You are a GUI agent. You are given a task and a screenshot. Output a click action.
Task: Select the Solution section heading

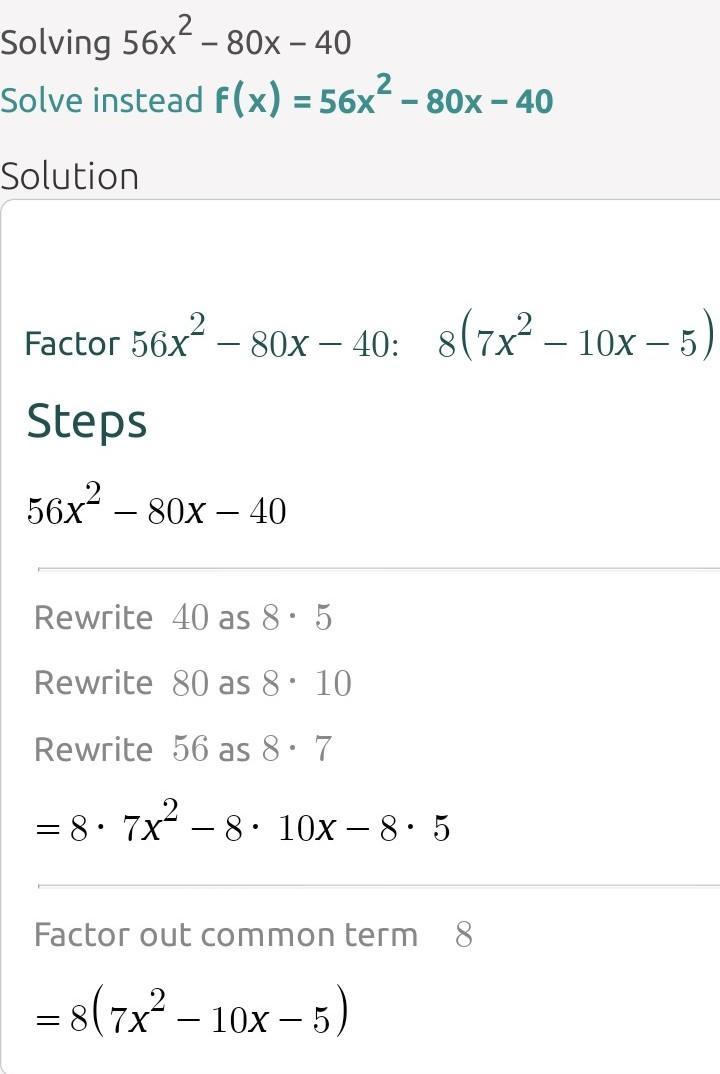[x=69, y=176]
